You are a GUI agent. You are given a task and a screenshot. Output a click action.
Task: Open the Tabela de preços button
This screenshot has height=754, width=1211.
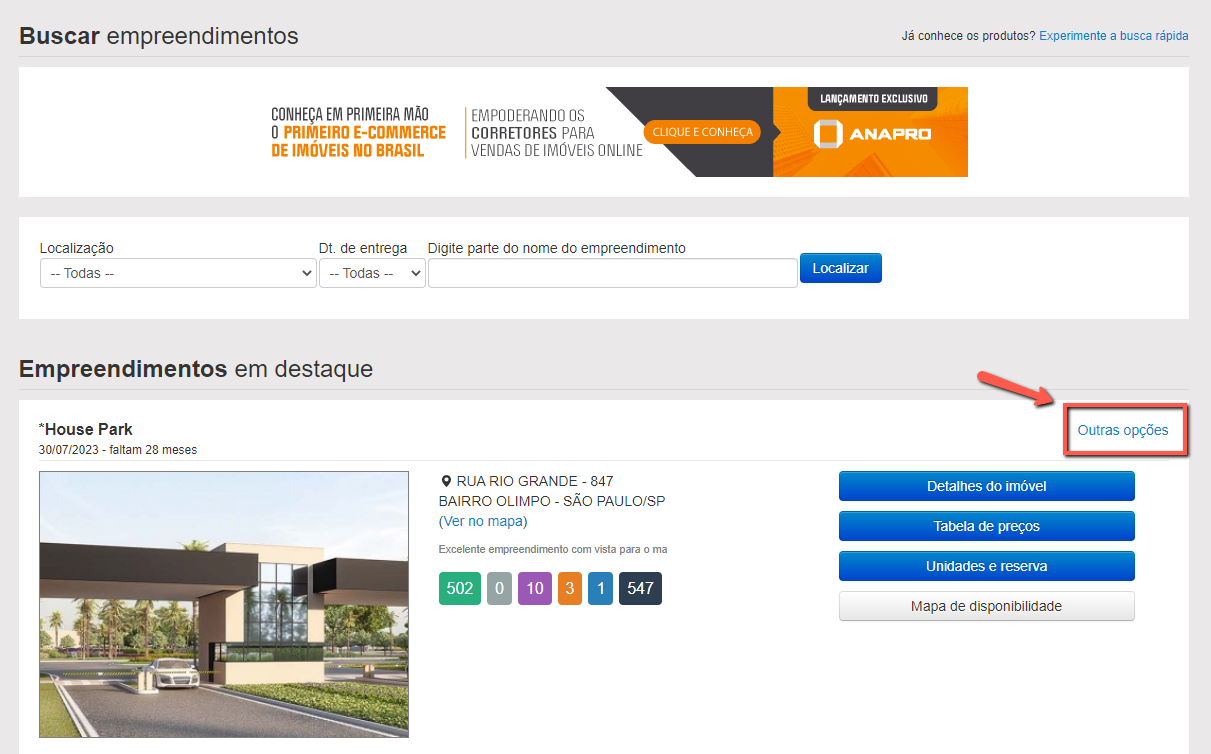[986, 526]
